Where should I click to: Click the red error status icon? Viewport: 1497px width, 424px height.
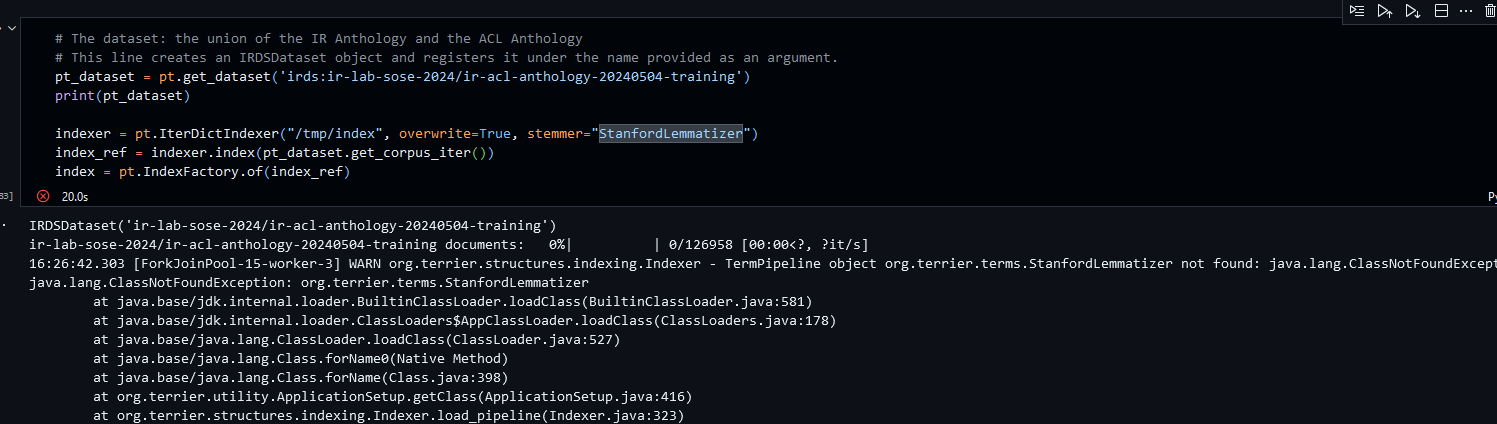click(43, 197)
